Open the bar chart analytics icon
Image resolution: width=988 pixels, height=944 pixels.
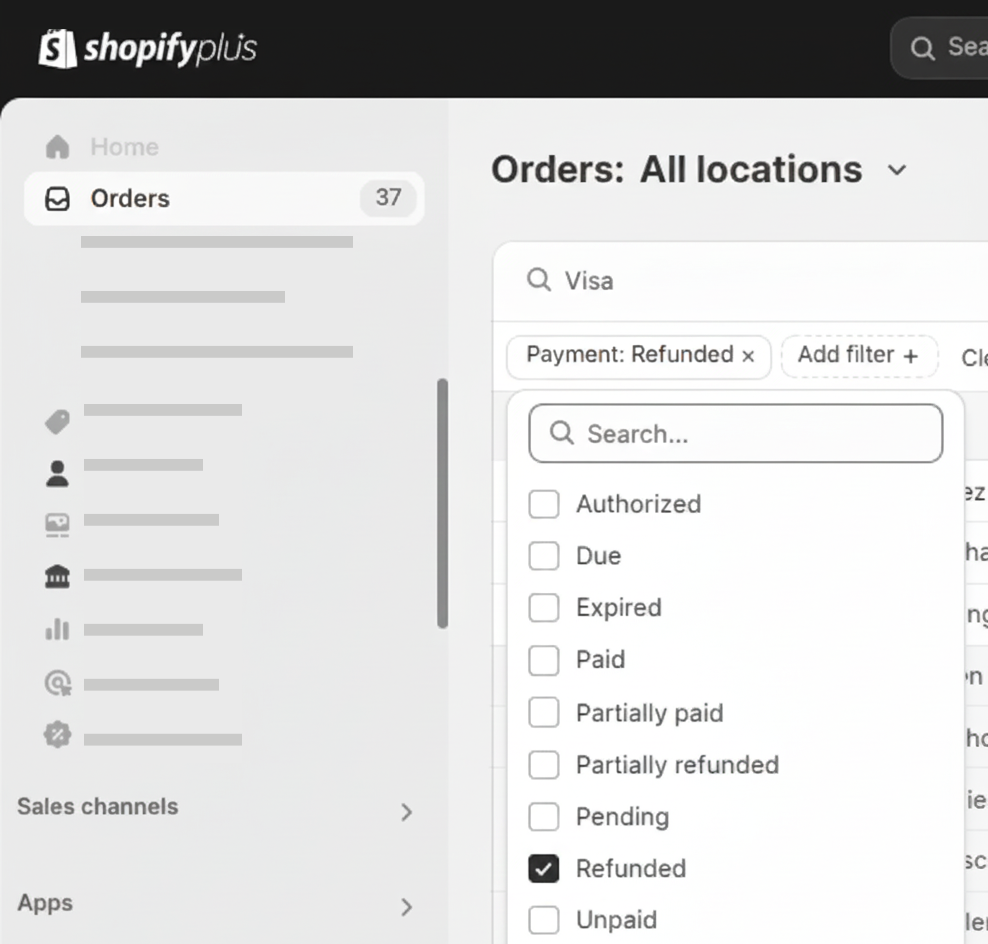pos(58,629)
